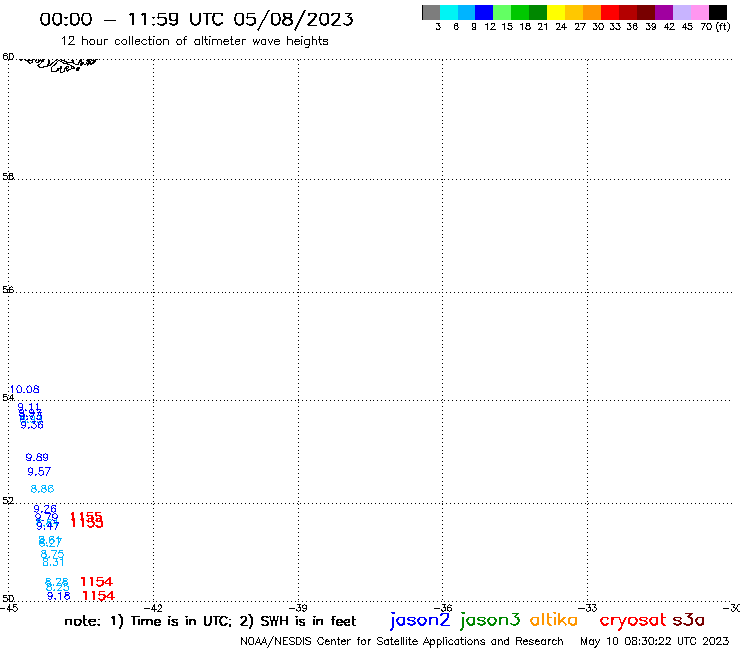Click the jason2 satellite label
Screen dimensions: 740x650
coord(420,620)
